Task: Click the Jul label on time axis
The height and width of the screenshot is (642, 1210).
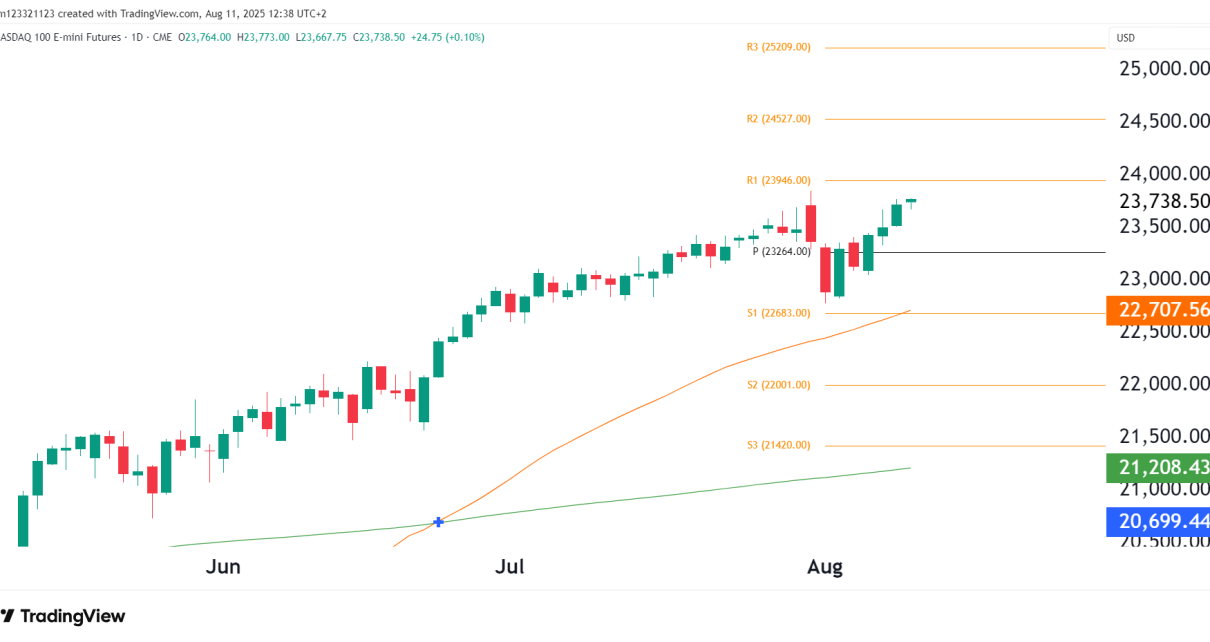Action: (510, 567)
